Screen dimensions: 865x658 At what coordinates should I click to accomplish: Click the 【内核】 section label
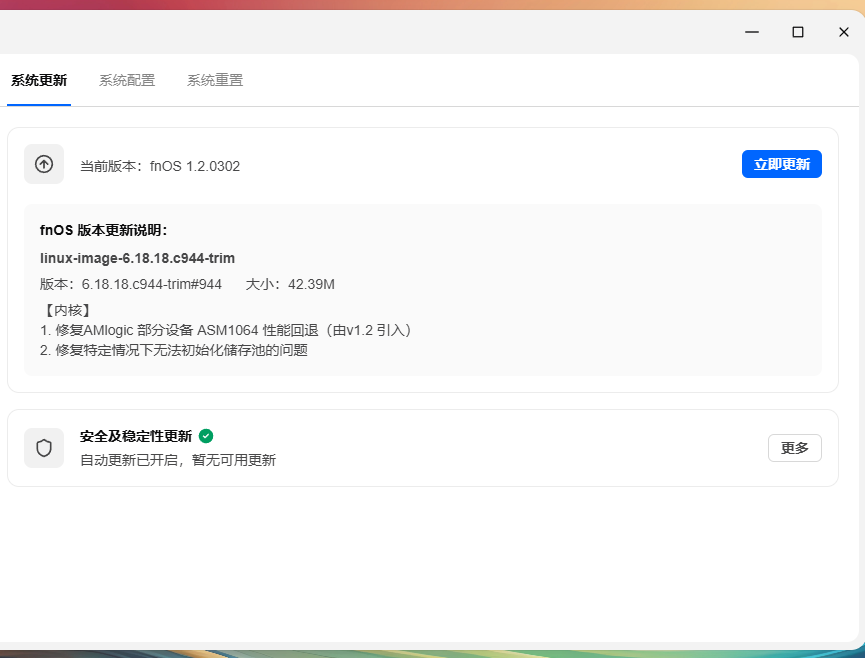coord(66,311)
